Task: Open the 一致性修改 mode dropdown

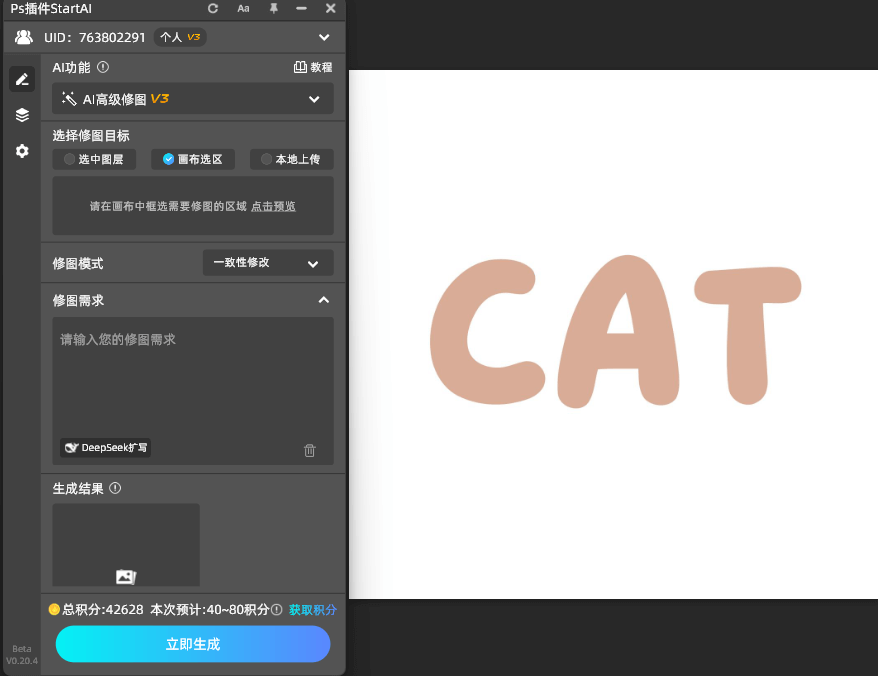Action: (267, 263)
